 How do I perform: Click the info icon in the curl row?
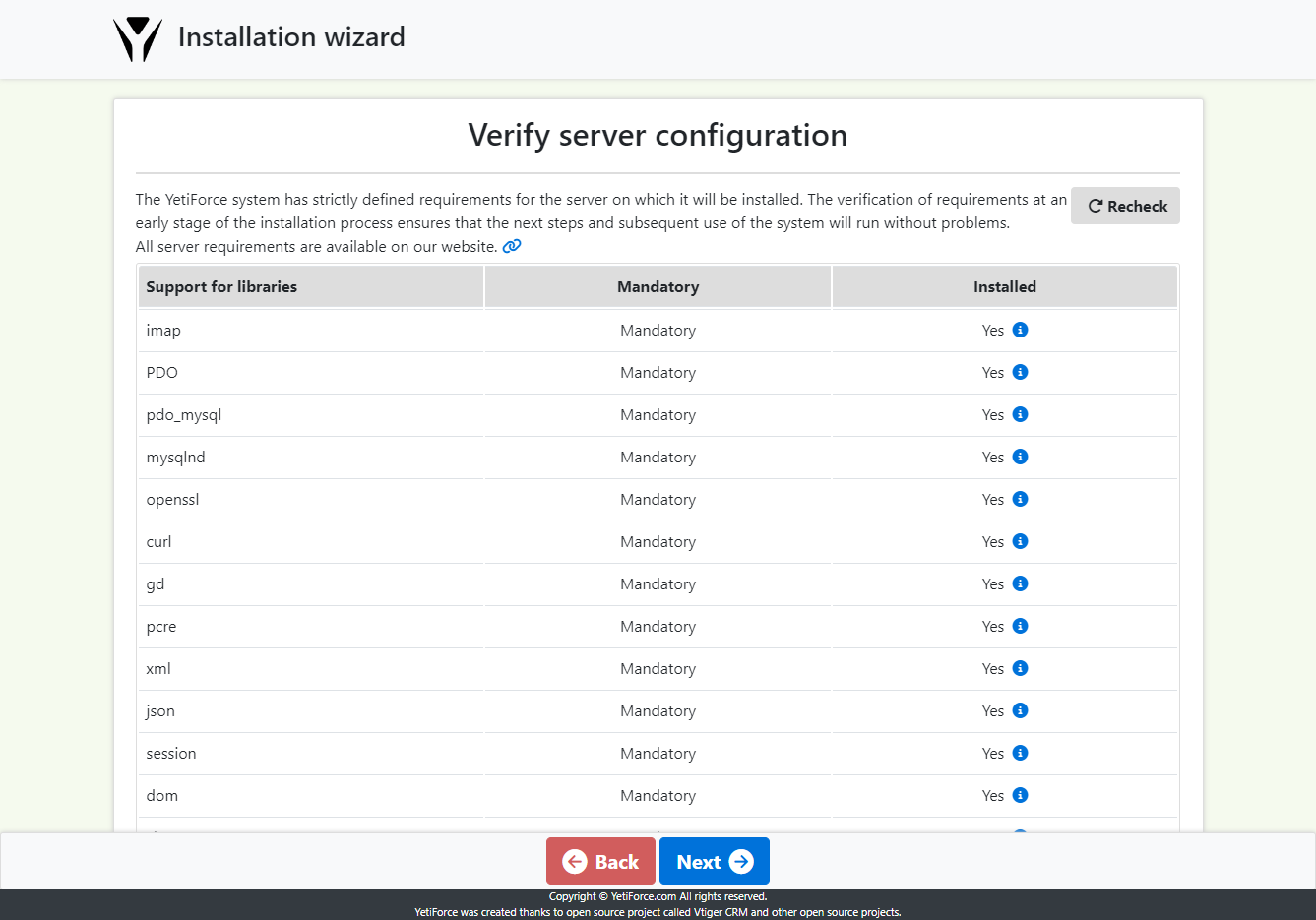pos(1020,541)
